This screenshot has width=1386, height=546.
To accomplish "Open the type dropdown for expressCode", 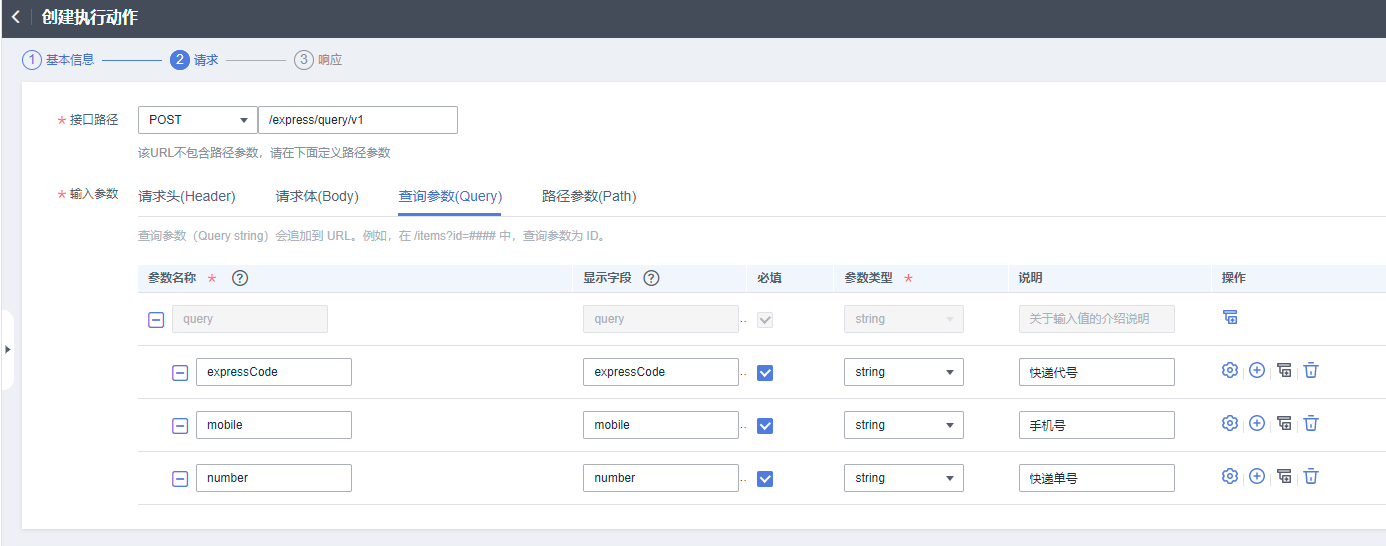I will (x=904, y=372).
